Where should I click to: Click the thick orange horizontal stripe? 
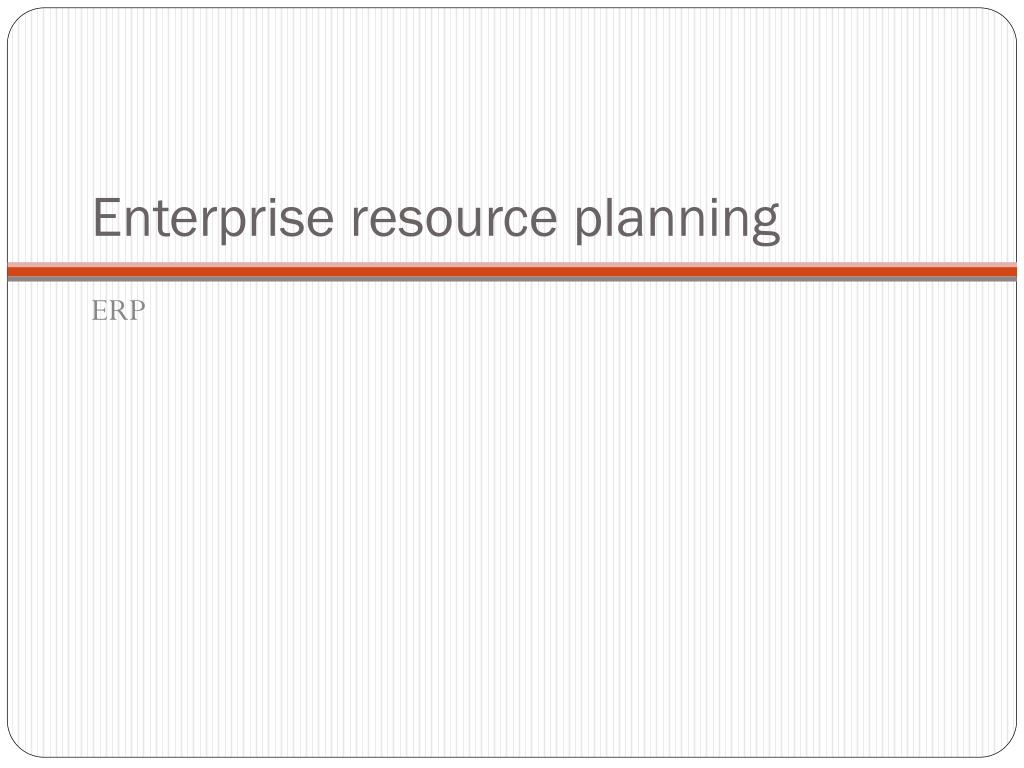coord(512,272)
